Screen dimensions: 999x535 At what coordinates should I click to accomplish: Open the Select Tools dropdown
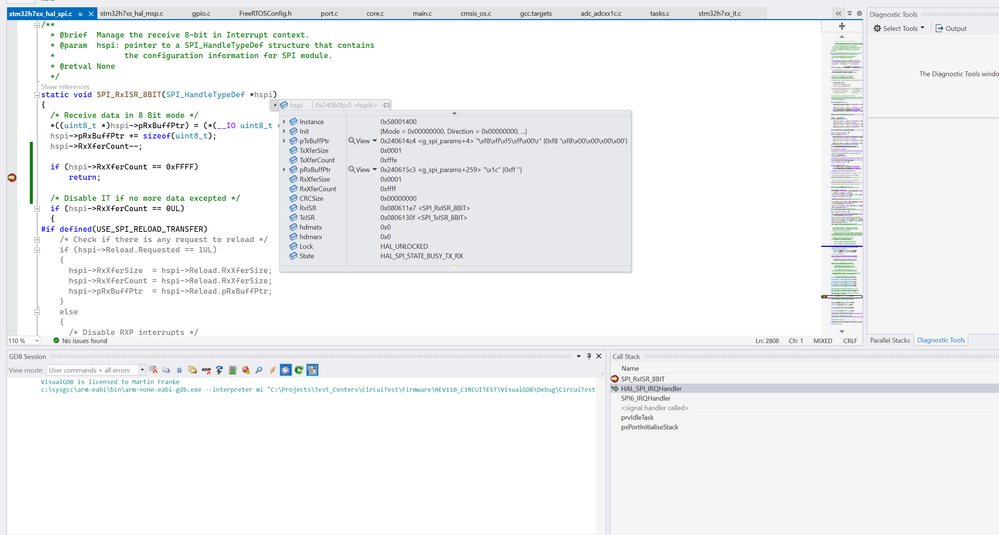pyautogui.click(x=898, y=28)
